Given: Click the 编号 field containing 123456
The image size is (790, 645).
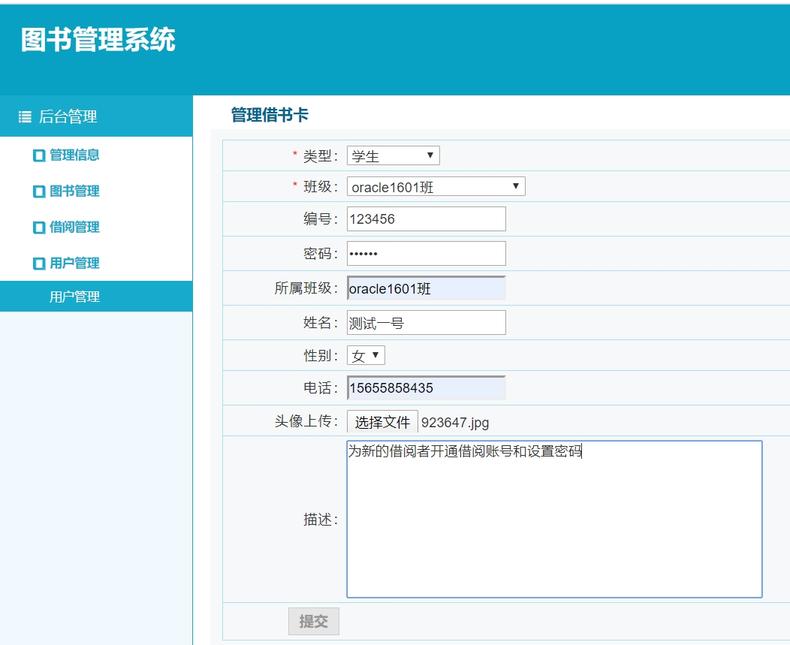Looking at the screenshot, I should coord(426,219).
